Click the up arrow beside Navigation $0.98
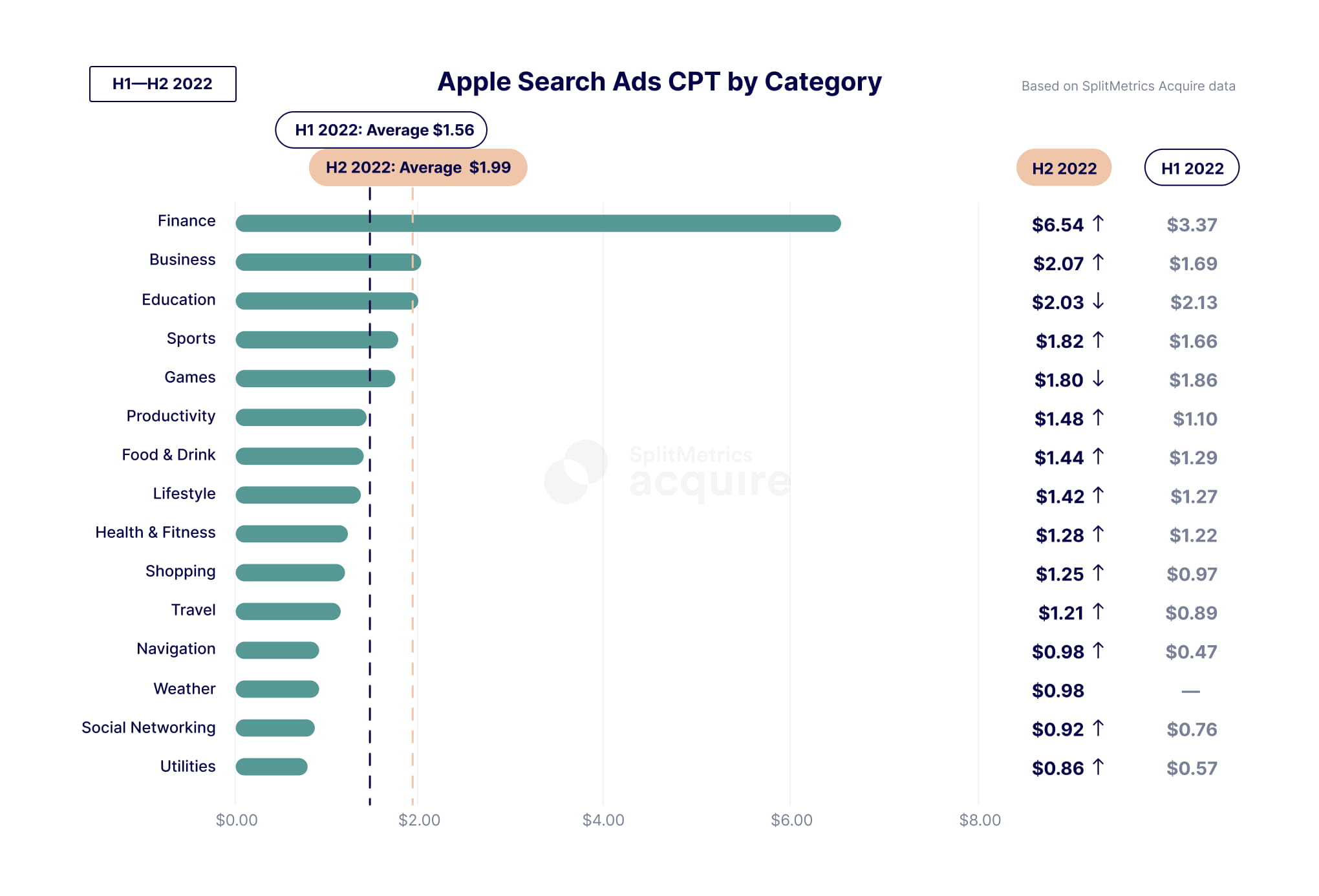1319x896 pixels. 1098,650
